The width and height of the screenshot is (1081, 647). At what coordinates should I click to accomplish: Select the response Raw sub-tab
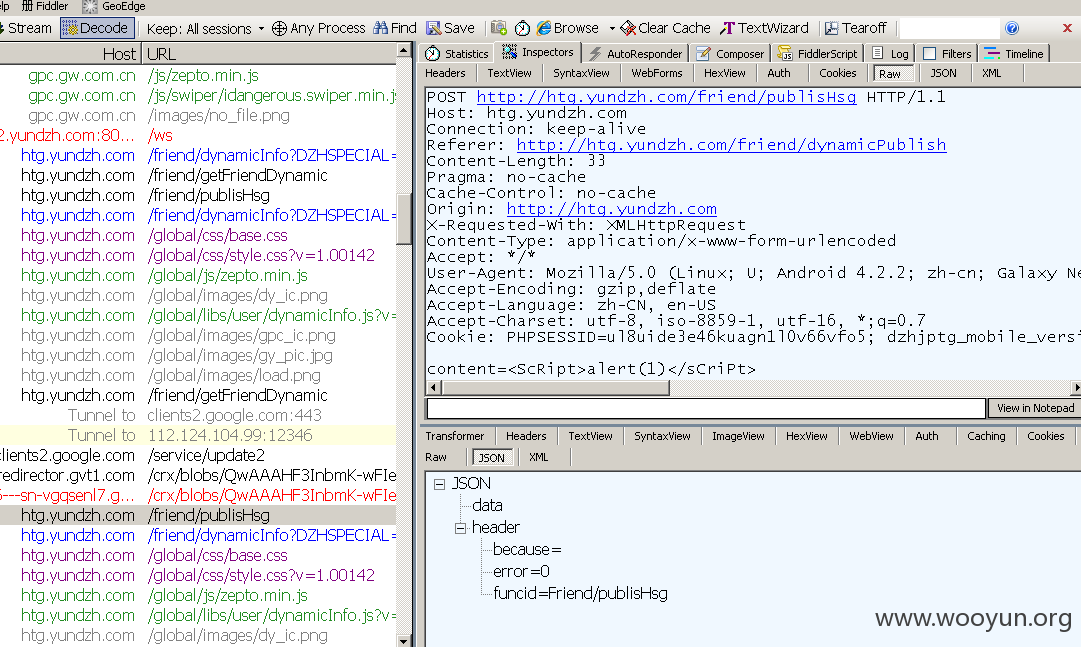click(436, 457)
